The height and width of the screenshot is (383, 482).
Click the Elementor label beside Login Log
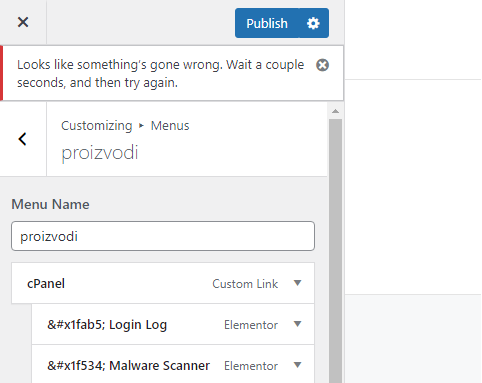[x=251, y=325]
